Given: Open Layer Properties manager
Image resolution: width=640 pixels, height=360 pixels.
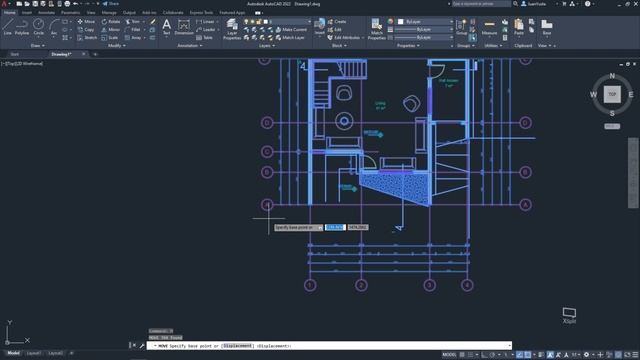Looking at the screenshot, I should 232,29.
